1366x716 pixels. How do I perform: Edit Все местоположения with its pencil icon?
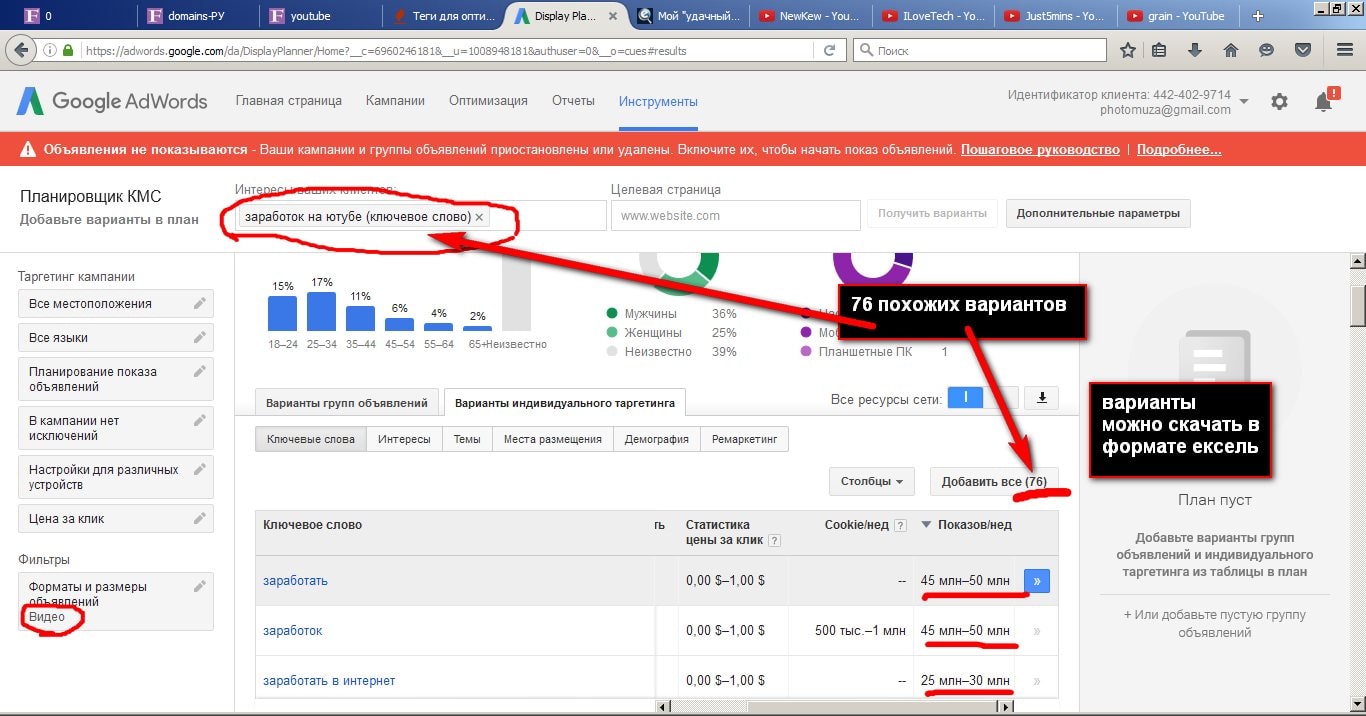point(200,304)
